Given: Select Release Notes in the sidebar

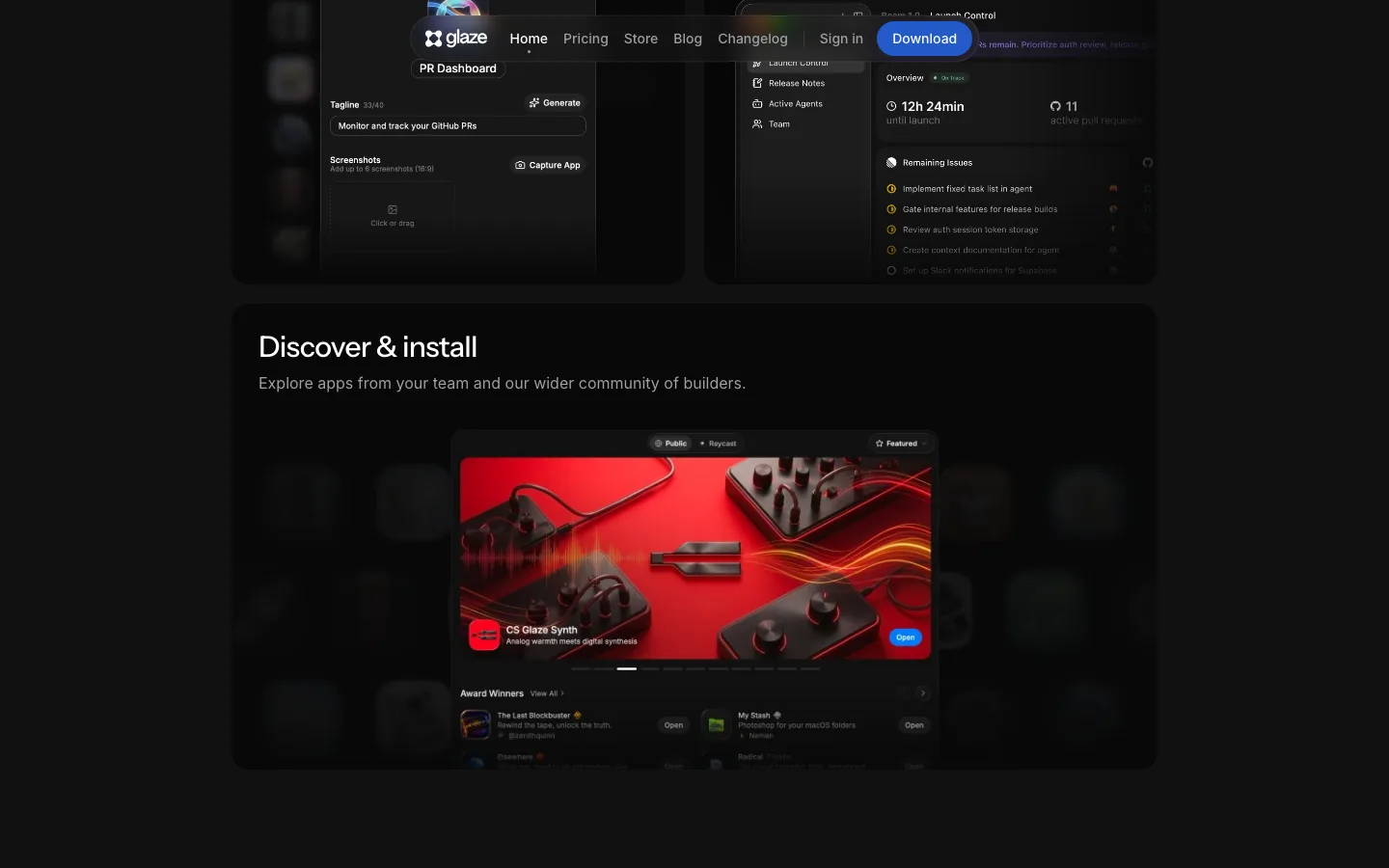Looking at the screenshot, I should 797,83.
